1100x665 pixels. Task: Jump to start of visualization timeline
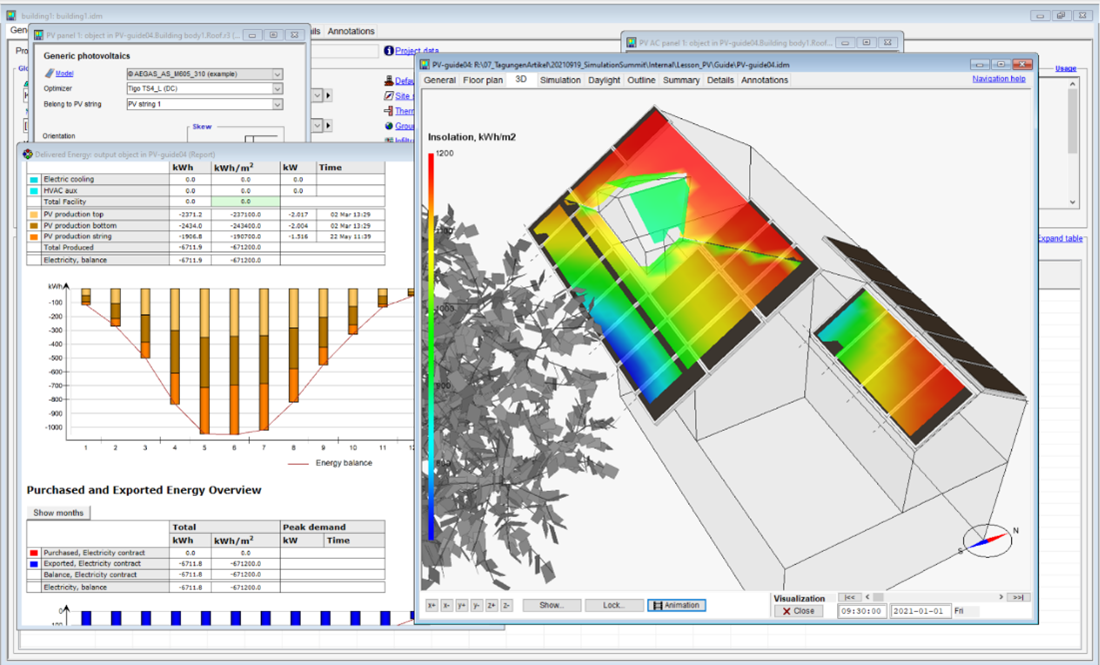[x=848, y=597]
